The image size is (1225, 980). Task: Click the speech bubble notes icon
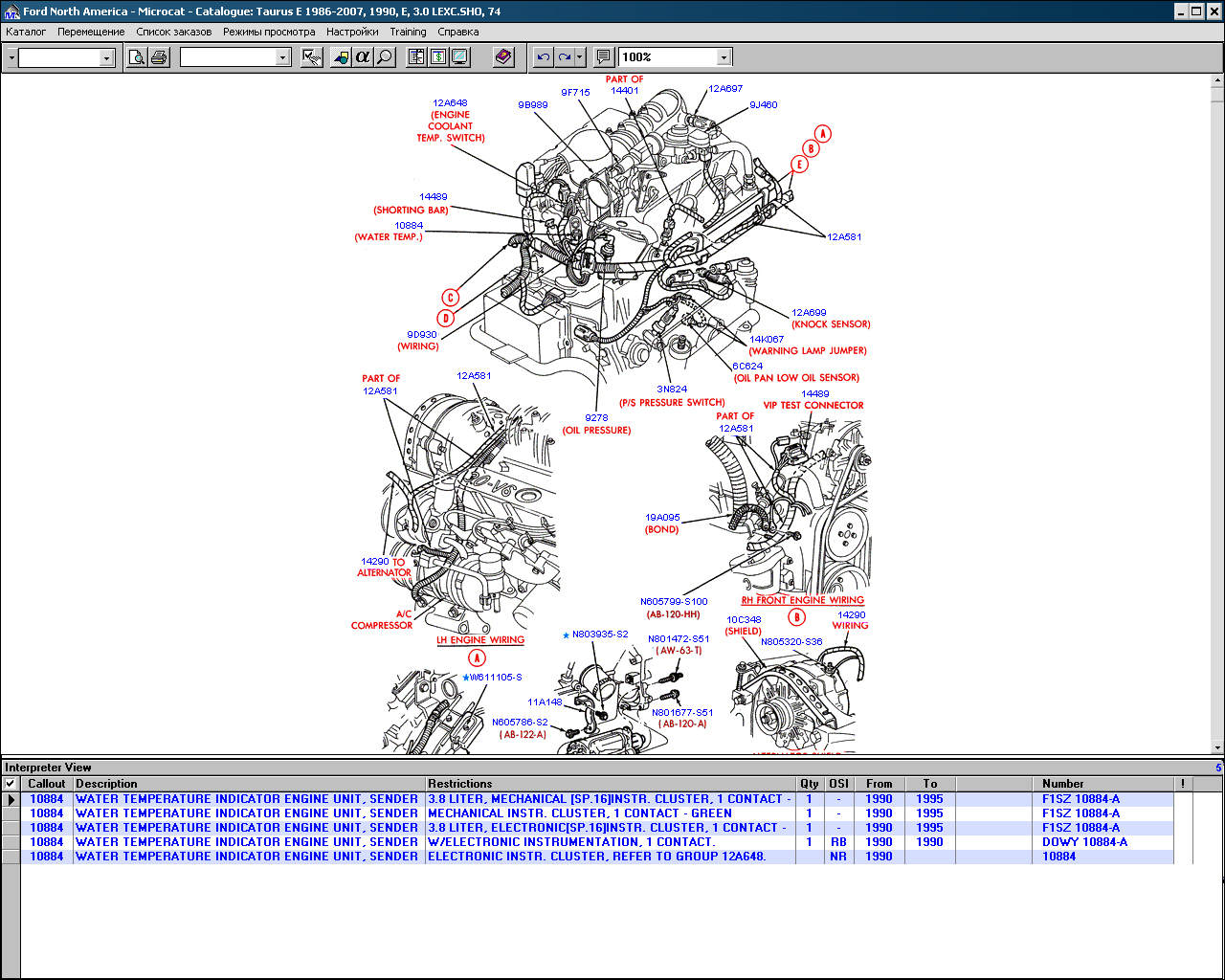click(603, 57)
